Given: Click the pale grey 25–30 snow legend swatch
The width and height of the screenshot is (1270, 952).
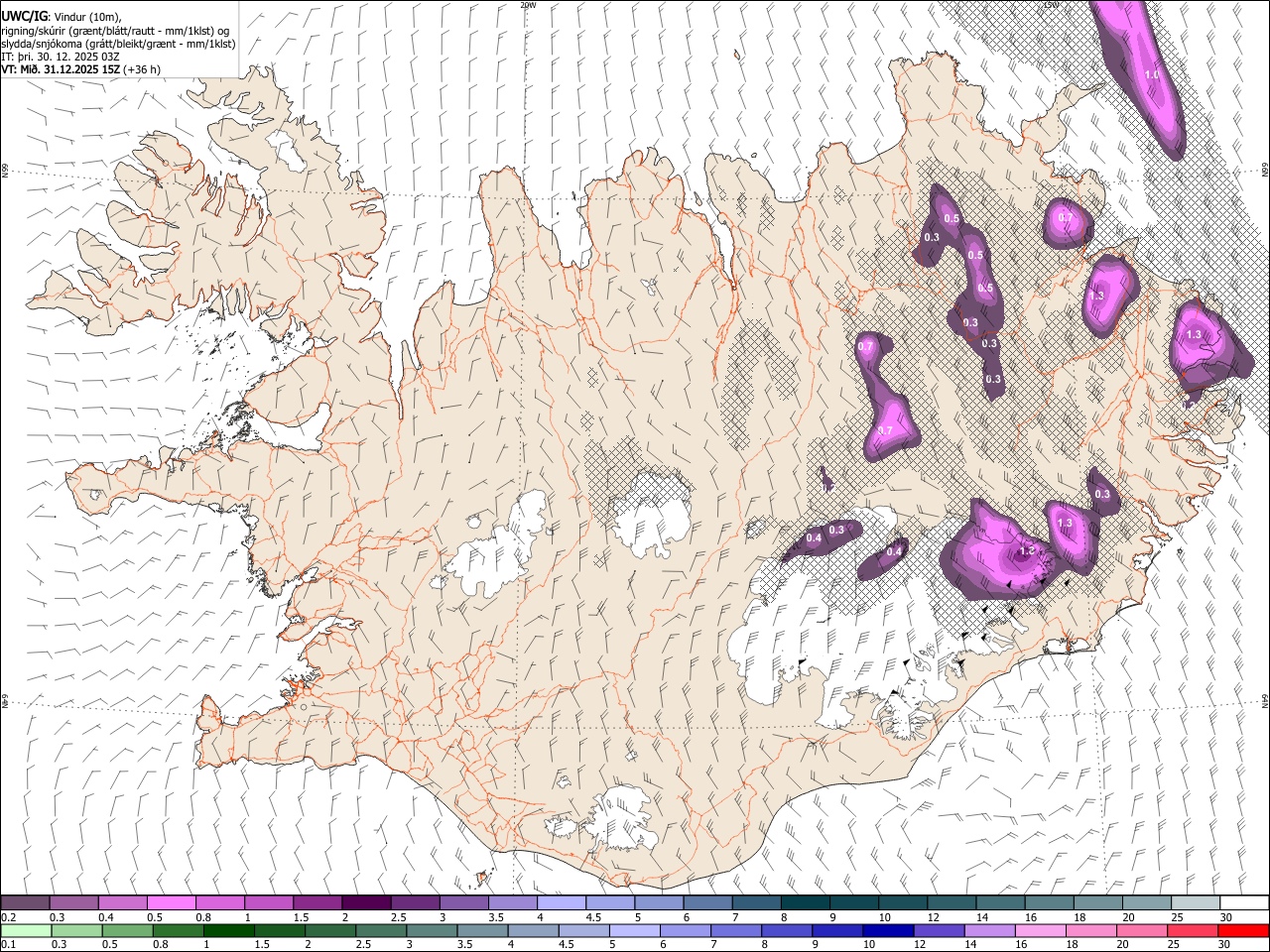Looking at the screenshot, I should [x=1196, y=902].
